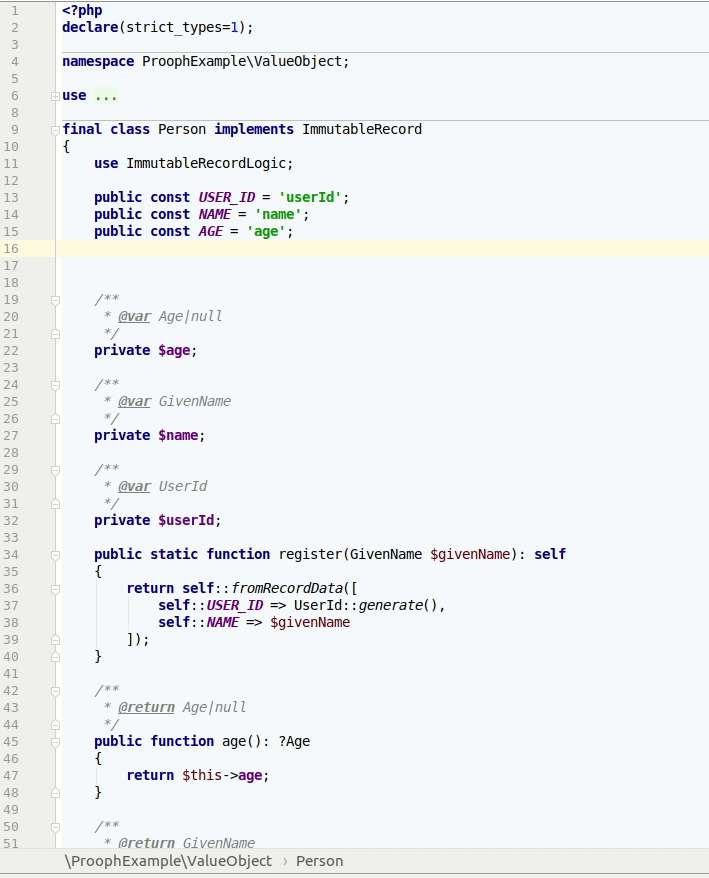This screenshot has width=709, height=878.
Task: Click the ImmutableRecord interface name on line 9
Action: click(362, 129)
